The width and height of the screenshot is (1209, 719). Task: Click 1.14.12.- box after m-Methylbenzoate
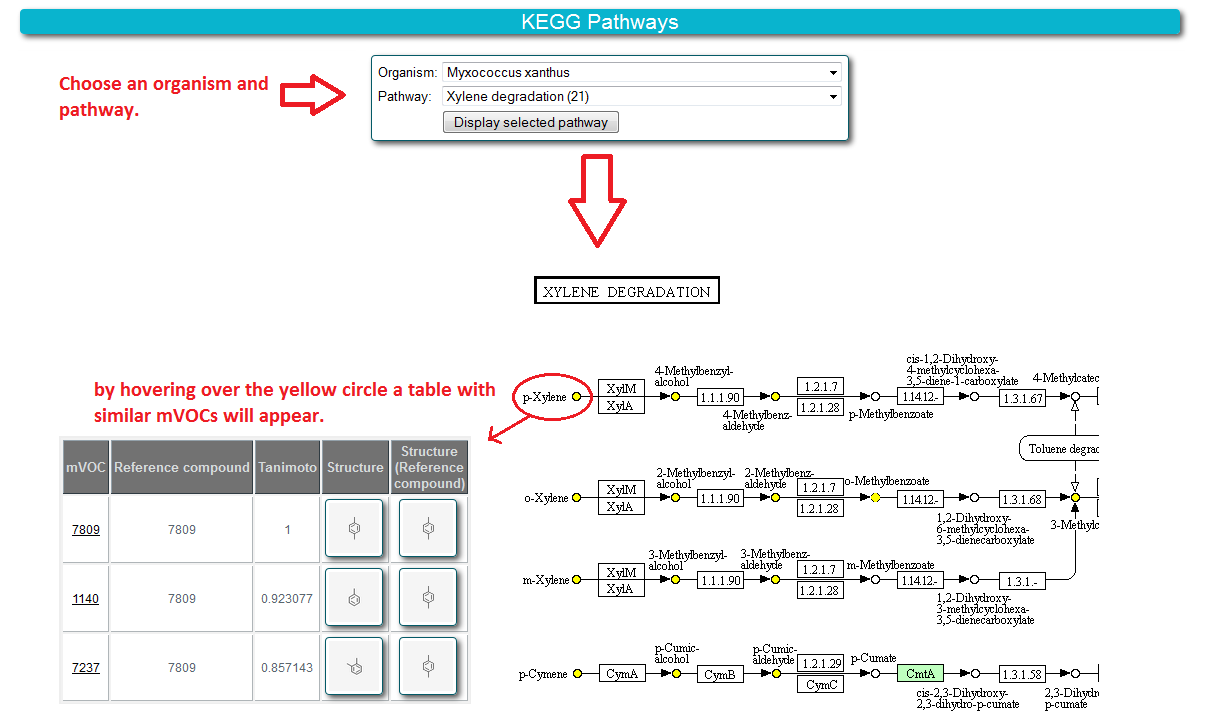click(921, 581)
